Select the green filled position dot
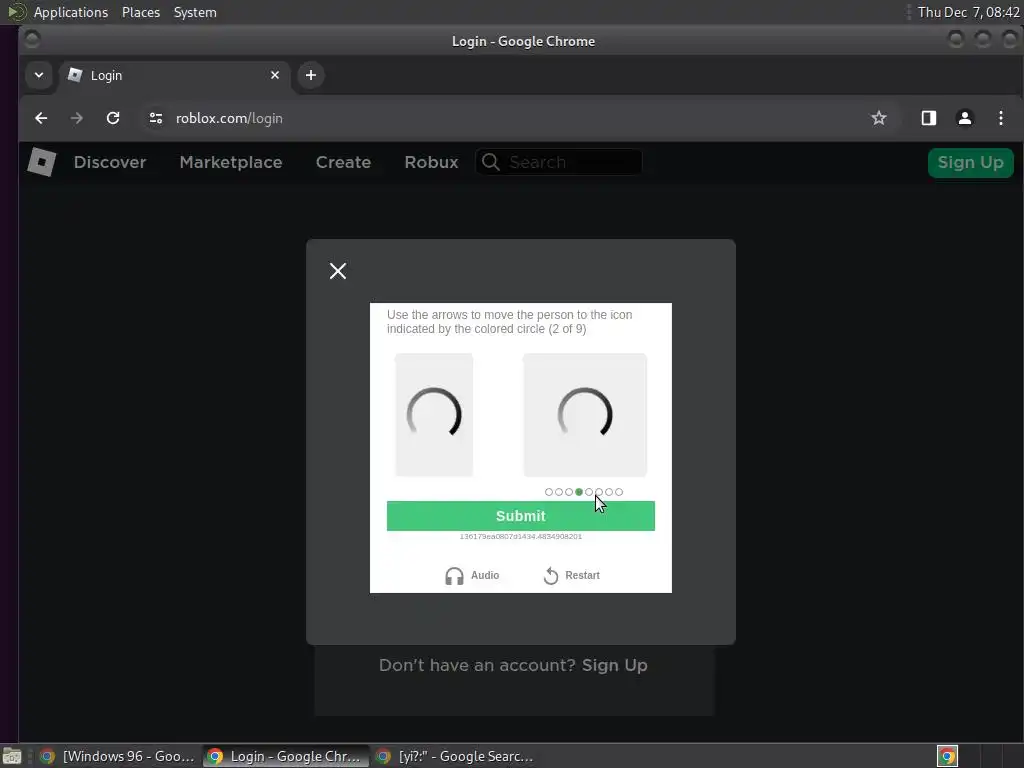1024x768 pixels. click(x=579, y=492)
